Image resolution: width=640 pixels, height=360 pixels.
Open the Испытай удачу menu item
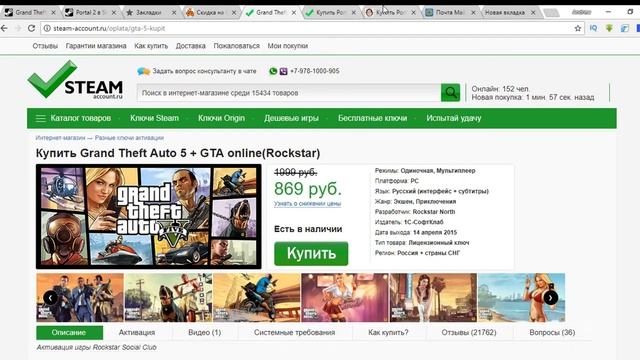pos(453,118)
